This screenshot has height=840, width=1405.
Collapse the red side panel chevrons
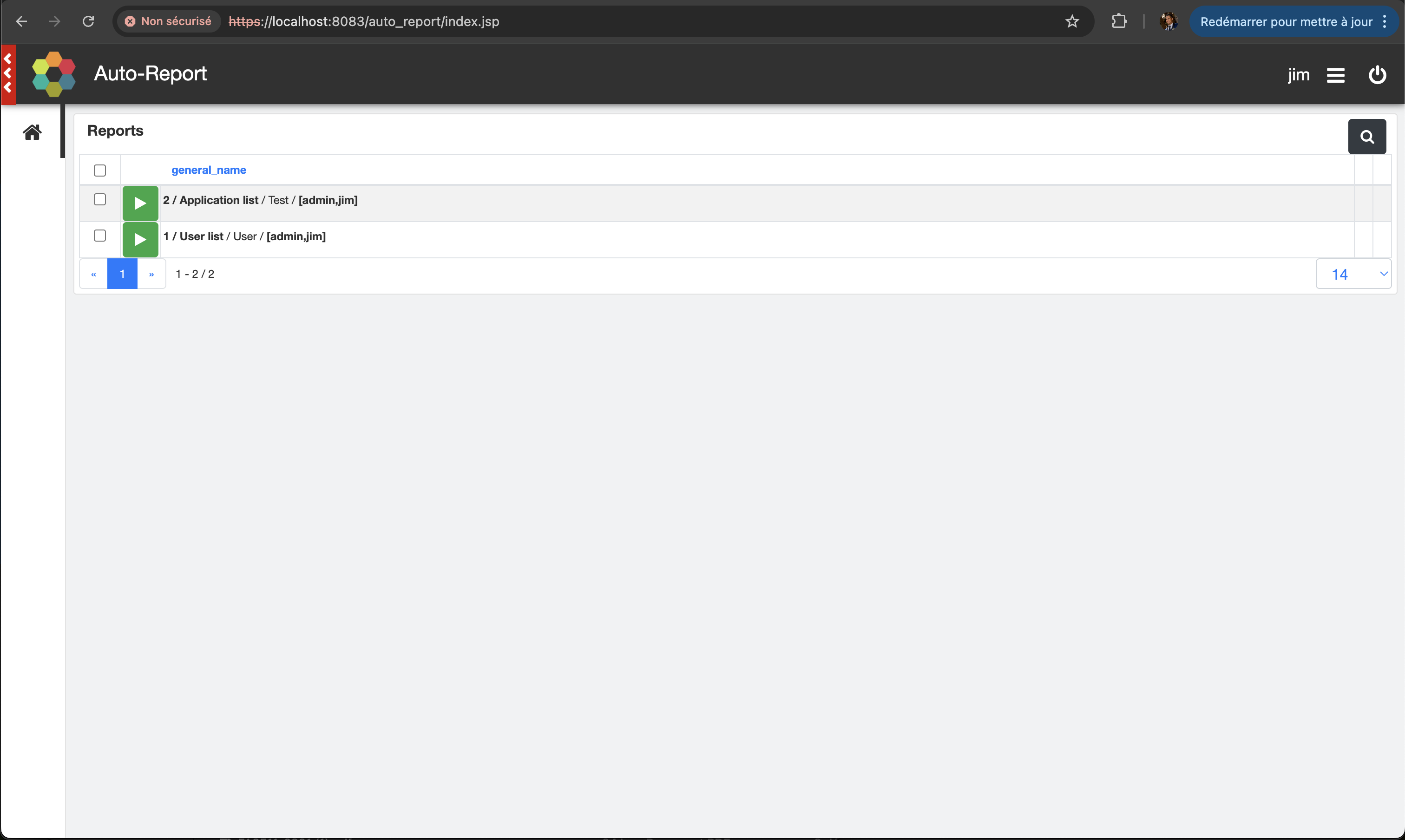8,73
